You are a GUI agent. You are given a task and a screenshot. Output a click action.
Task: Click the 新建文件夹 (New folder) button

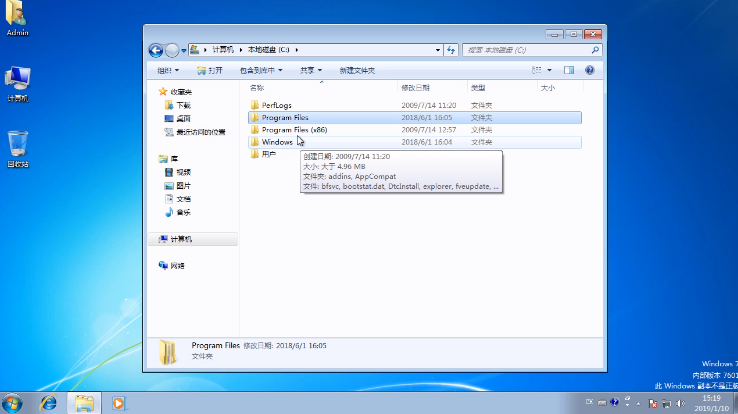pyautogui.click(x=357, y=70)
